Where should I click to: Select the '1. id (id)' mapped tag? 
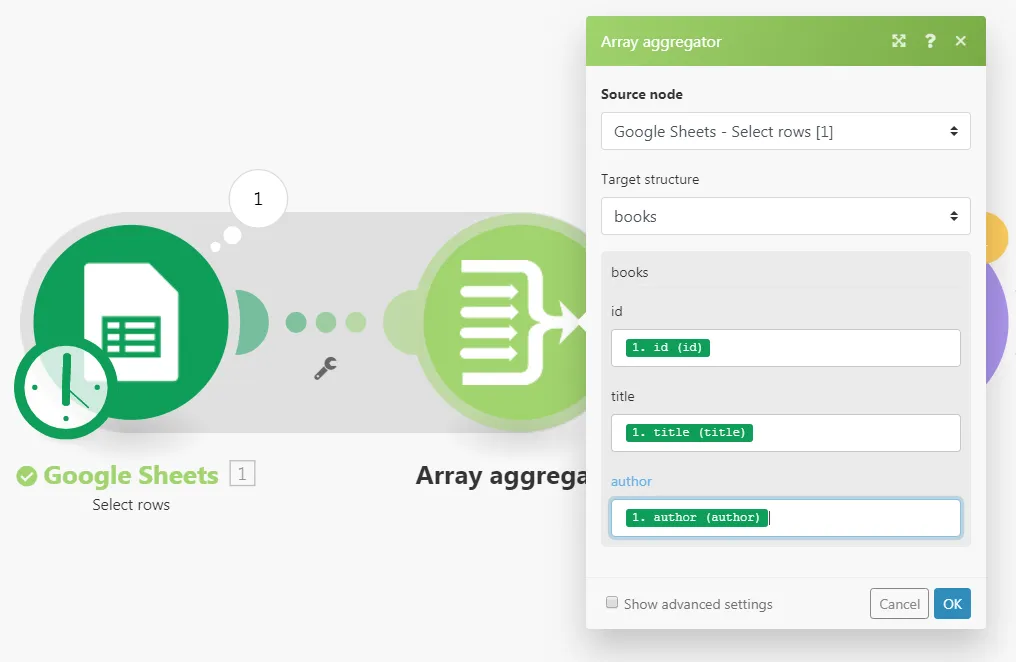pyautogui.click(x=667, y=348)
